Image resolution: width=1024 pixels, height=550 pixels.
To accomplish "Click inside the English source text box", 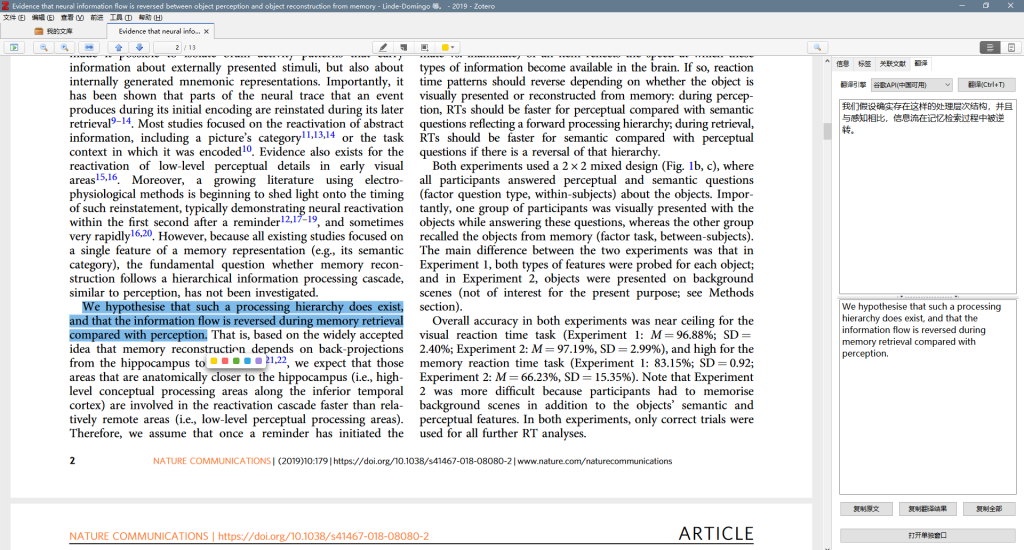I will click(x=927, y=396).
